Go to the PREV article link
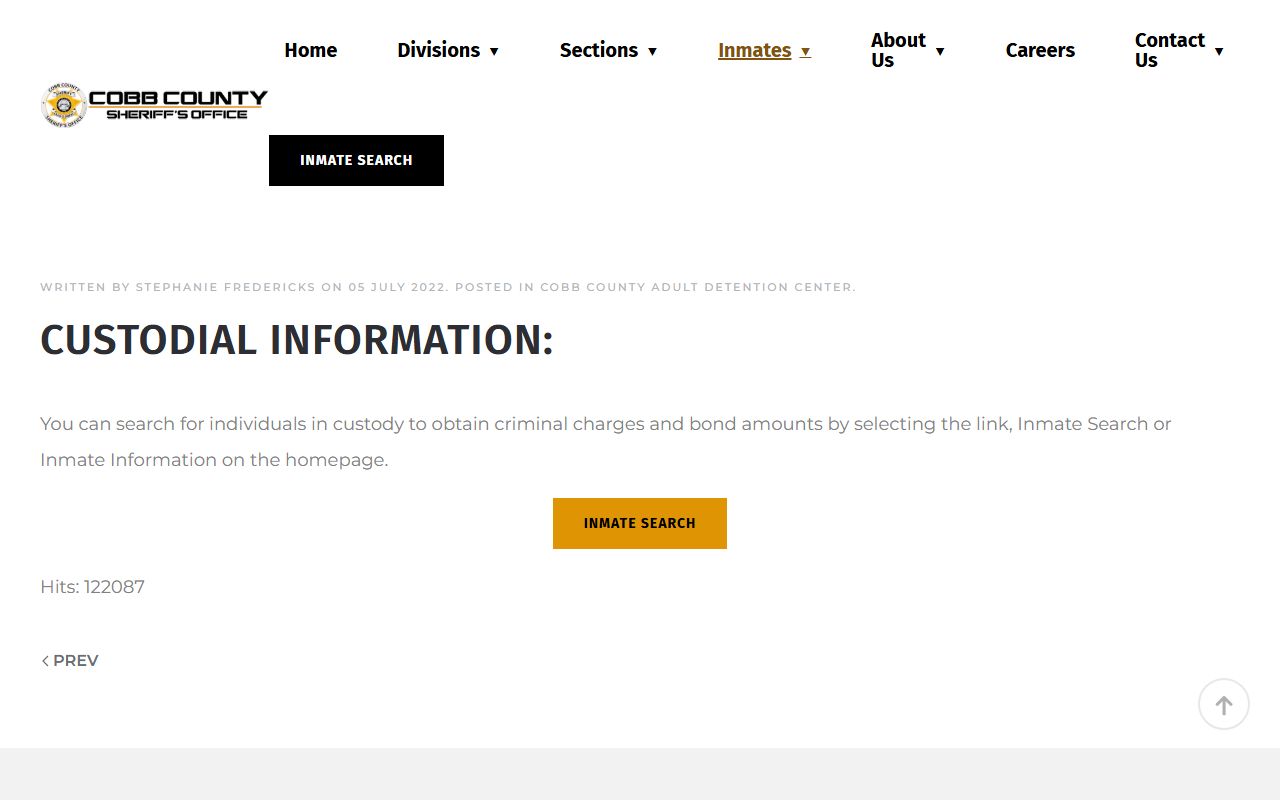The image size is (1280, 800). pos(75,661)
